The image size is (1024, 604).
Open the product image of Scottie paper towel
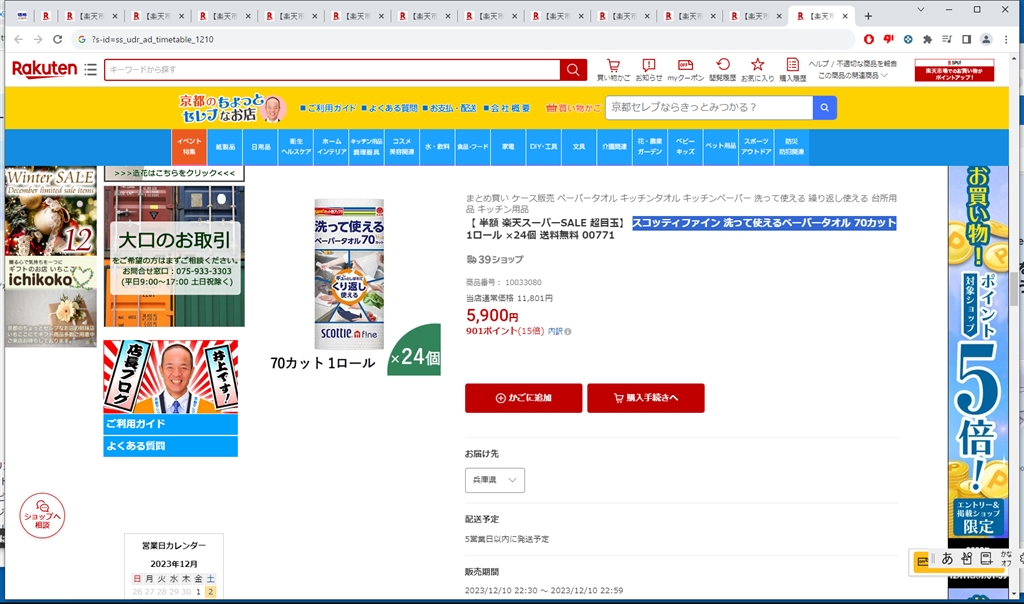(349, 274)
